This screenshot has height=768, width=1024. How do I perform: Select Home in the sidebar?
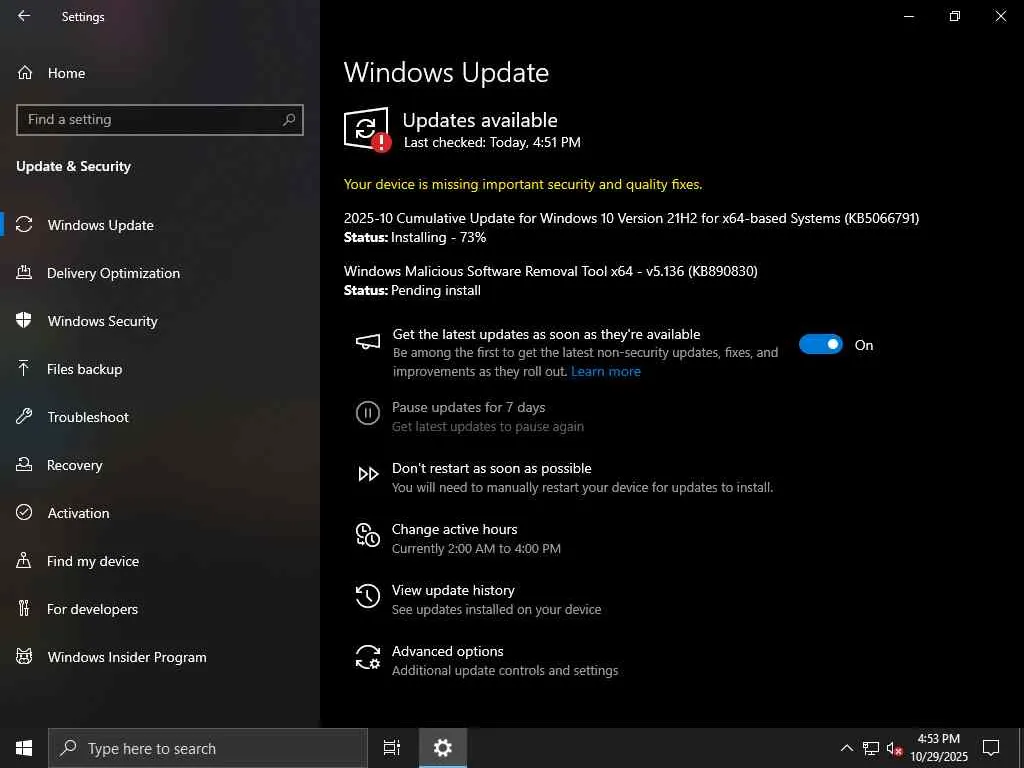[160, 72]
